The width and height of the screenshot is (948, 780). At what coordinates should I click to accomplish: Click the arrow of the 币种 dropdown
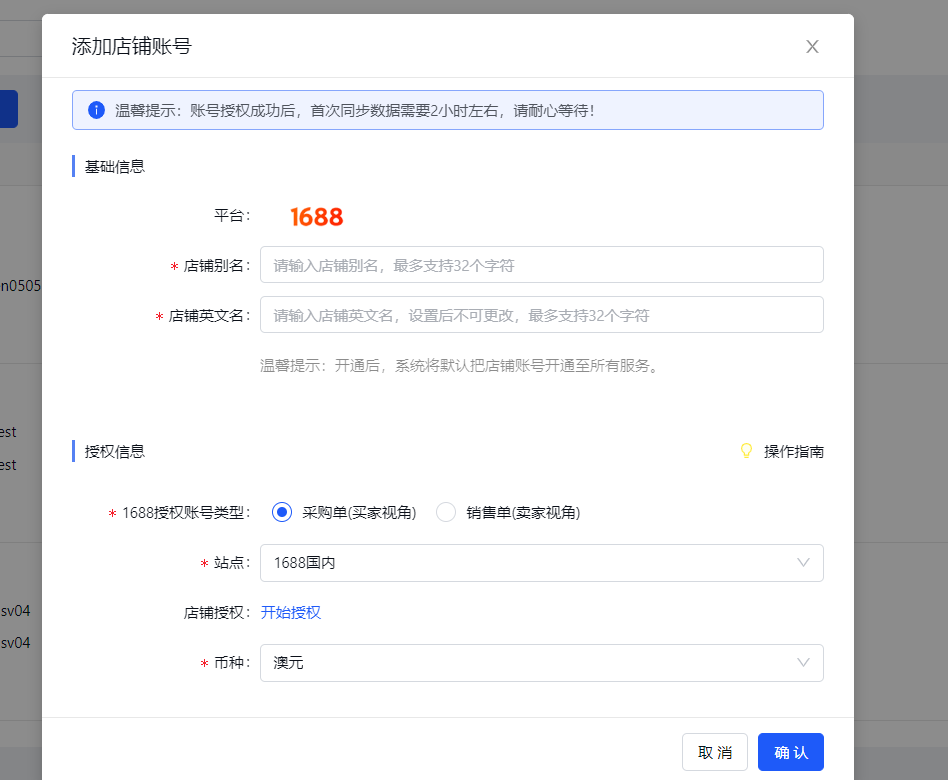coord(804,663)
